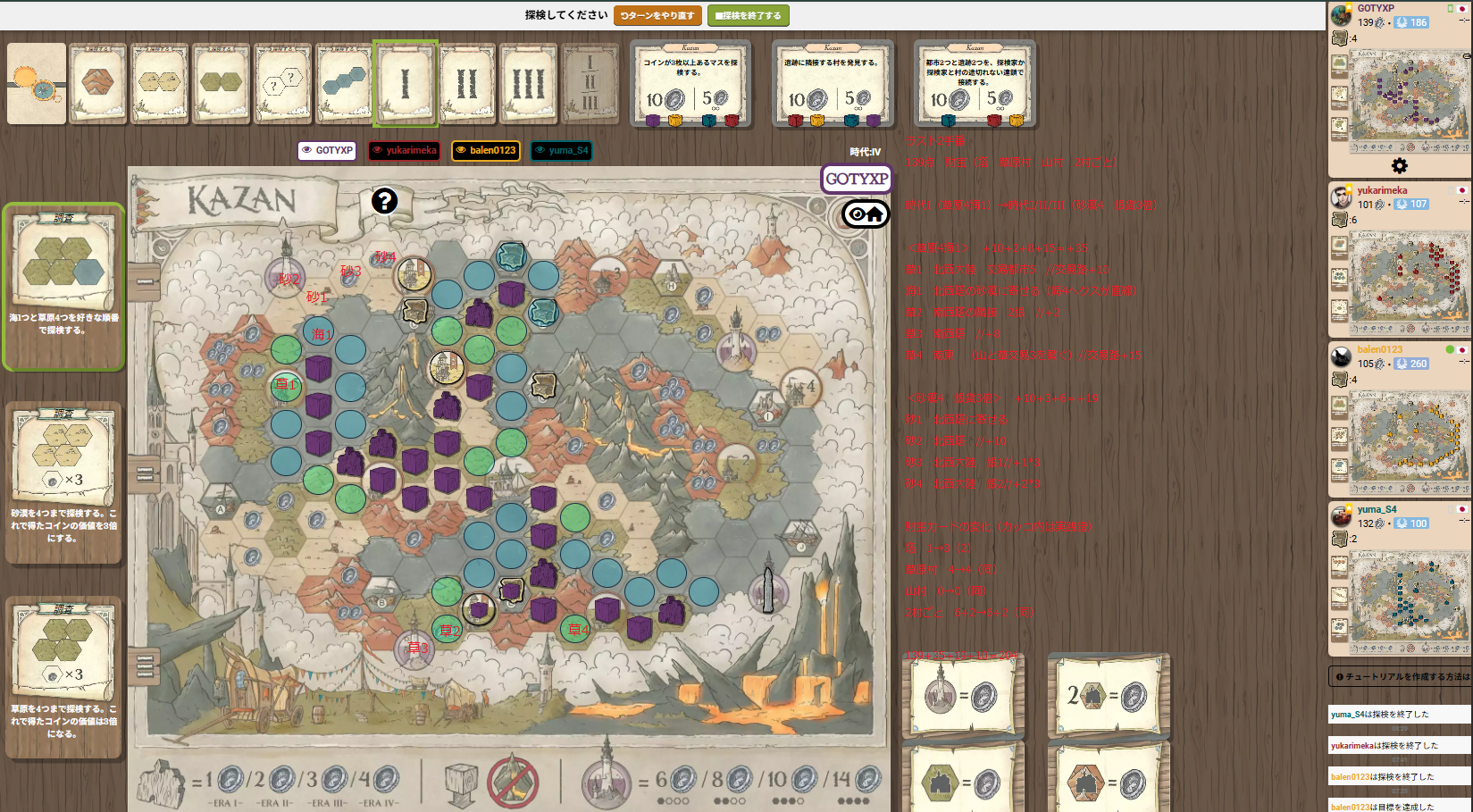Screen dimensions: 1473x812
Task: Click yuma_S4 100 ranking badge
Action: [1411, 523]
